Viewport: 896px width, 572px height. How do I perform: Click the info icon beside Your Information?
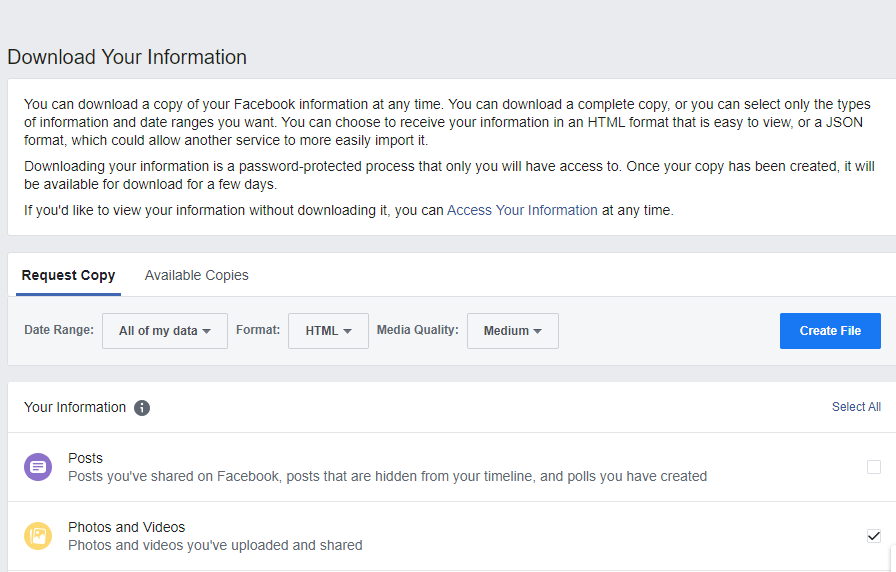[142, 408]
